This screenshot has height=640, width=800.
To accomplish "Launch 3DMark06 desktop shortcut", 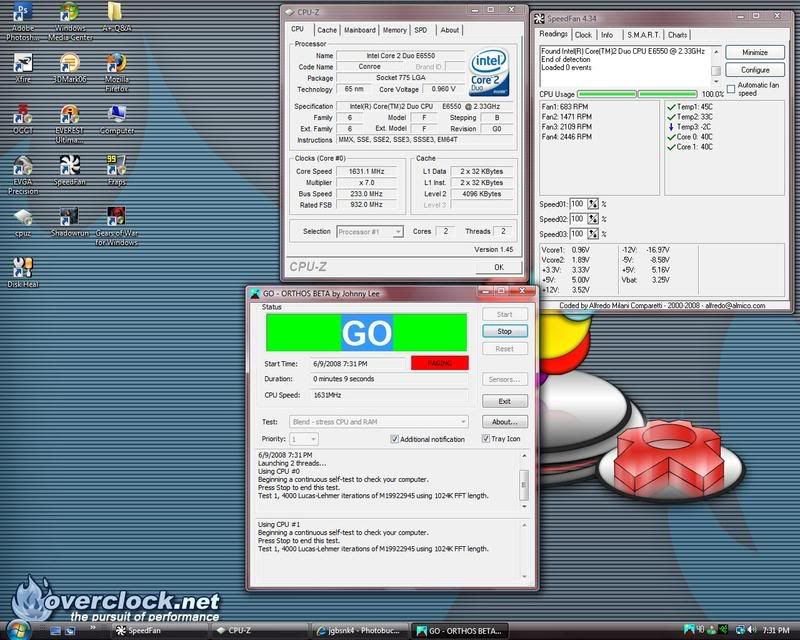I will tap(69, 68).
